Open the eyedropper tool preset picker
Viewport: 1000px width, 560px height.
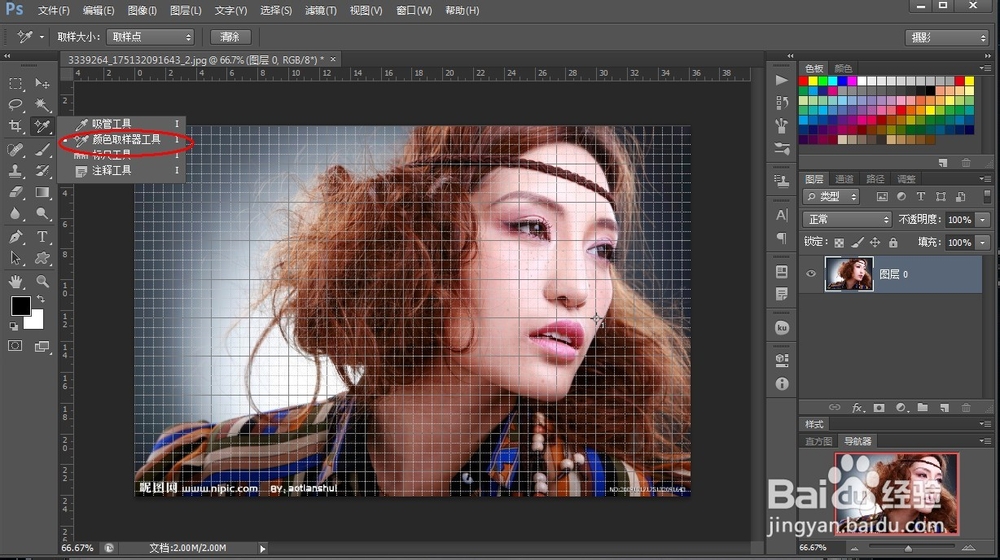click(29, 37)
